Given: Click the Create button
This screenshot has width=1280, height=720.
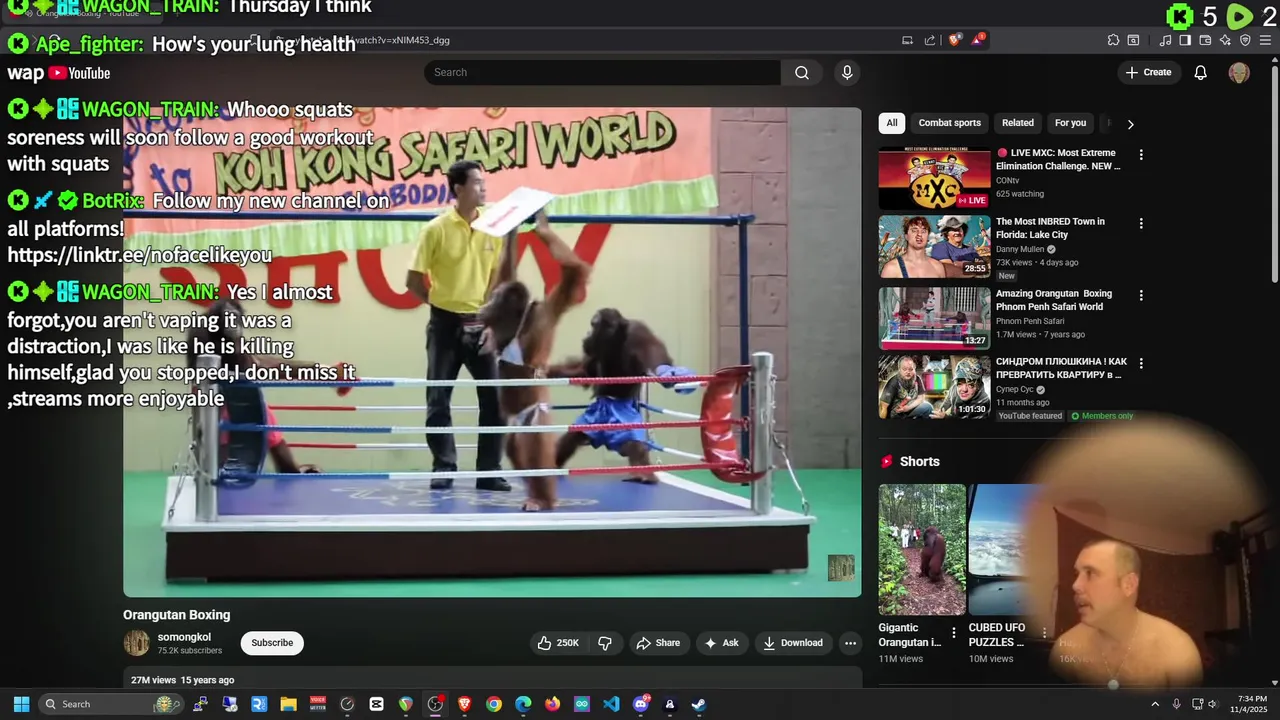Looking at the screenshot, I should 1148,72.
